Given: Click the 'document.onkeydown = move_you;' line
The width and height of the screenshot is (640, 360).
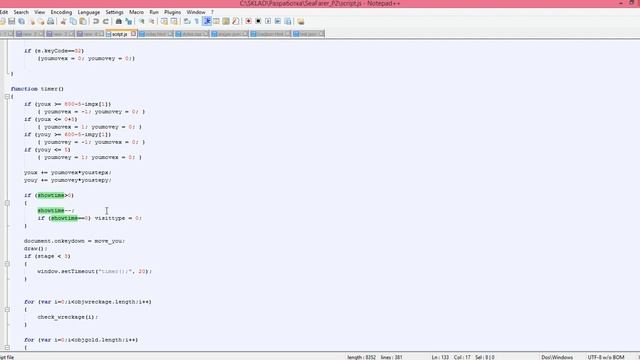Looking at the screenshot, I should [74, 241].
